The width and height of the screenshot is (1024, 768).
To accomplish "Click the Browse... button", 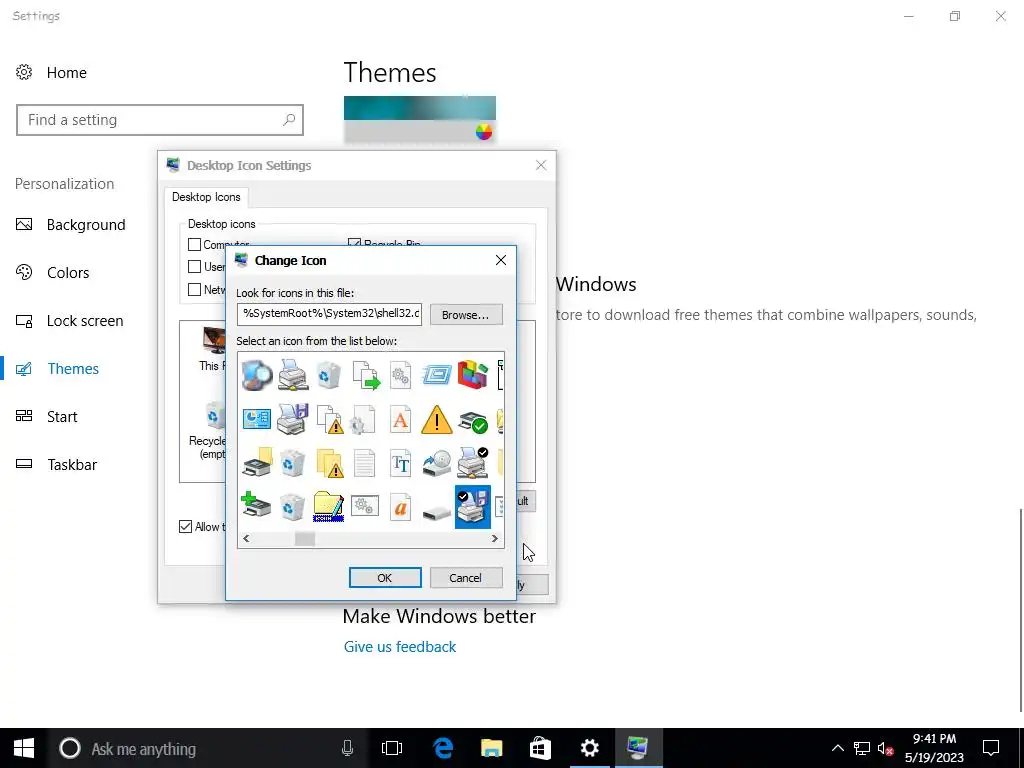I will (x=466, y=315).
